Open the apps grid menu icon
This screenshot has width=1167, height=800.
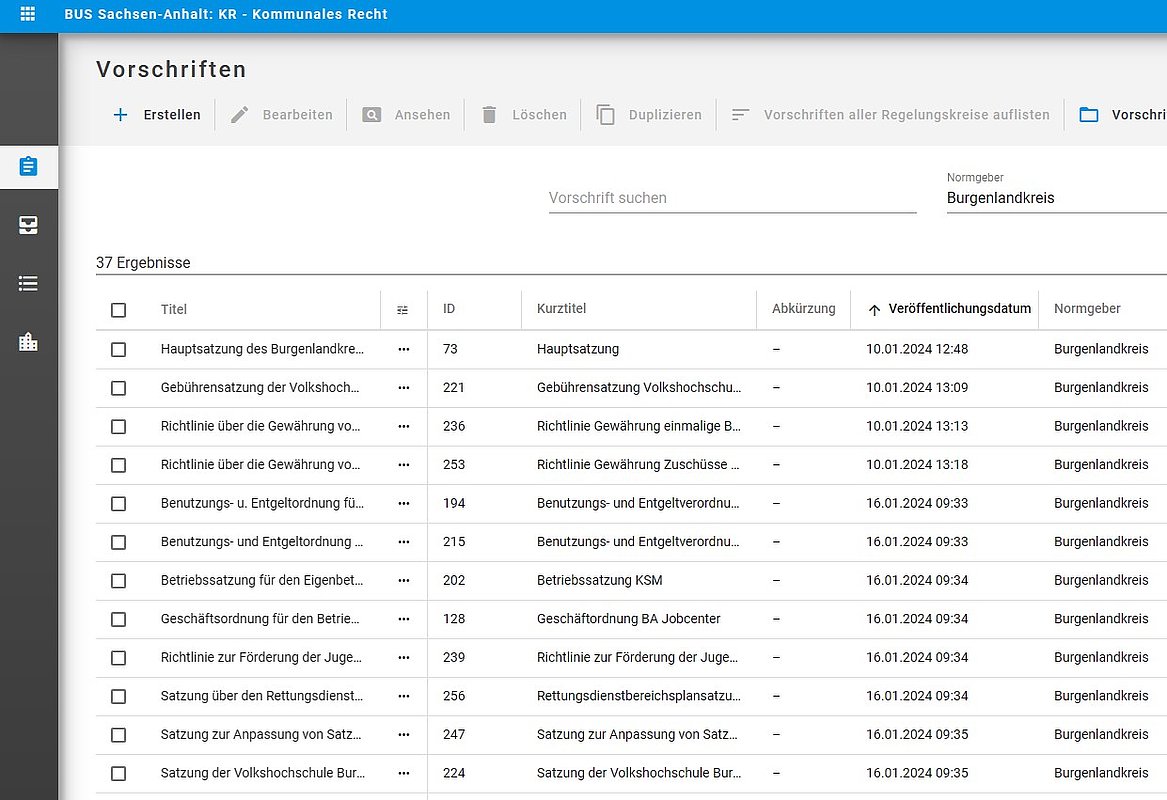(x=28, y=13)
